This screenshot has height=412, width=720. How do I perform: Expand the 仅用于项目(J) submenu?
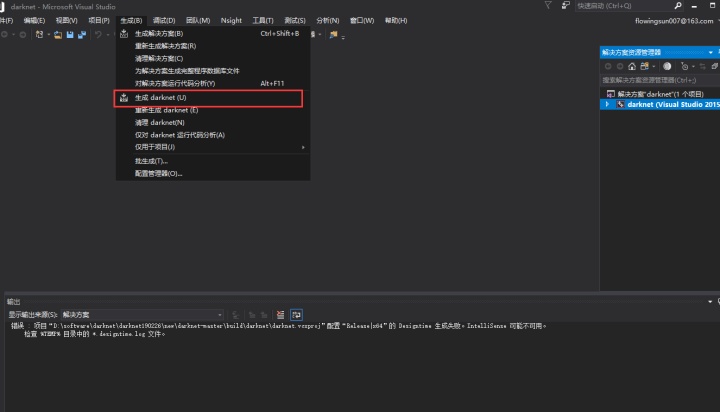pos(303,147)
